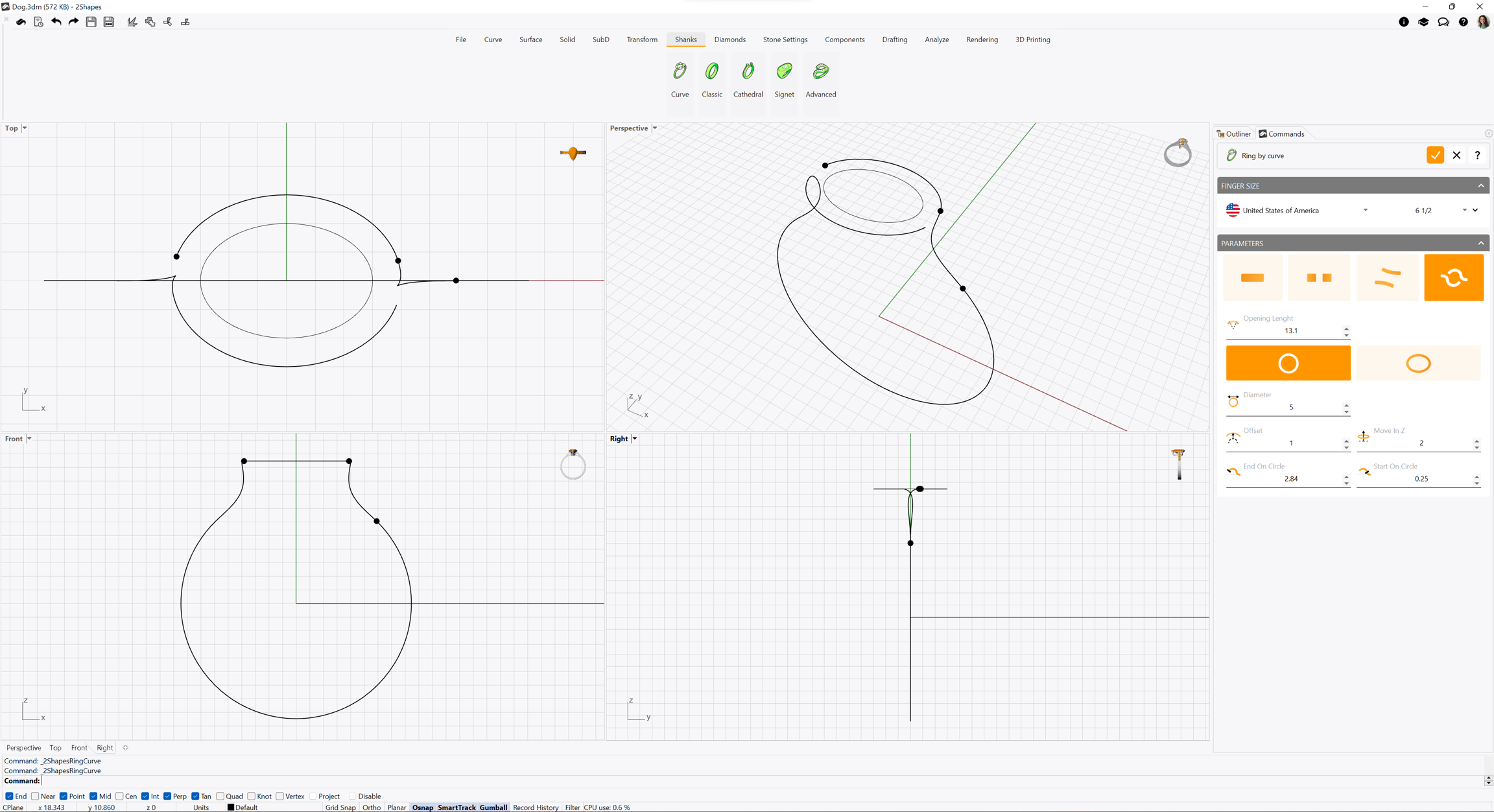Switch to the Outliner panel tab
Viewport: 1494px width, 812px height.
pyautogui.click(x=1234, y=134)
